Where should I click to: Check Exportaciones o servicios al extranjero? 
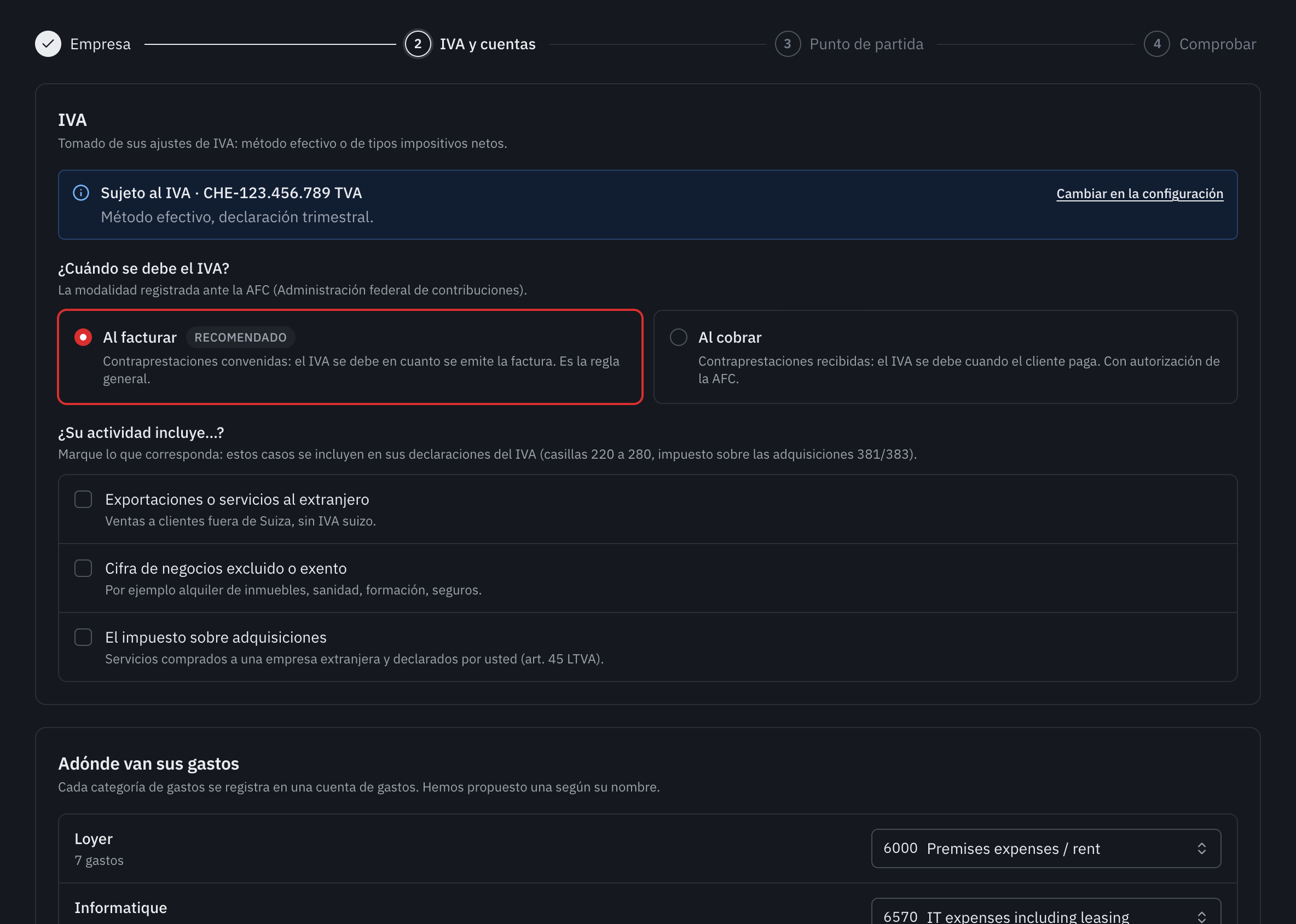click(x=83, y=500)
